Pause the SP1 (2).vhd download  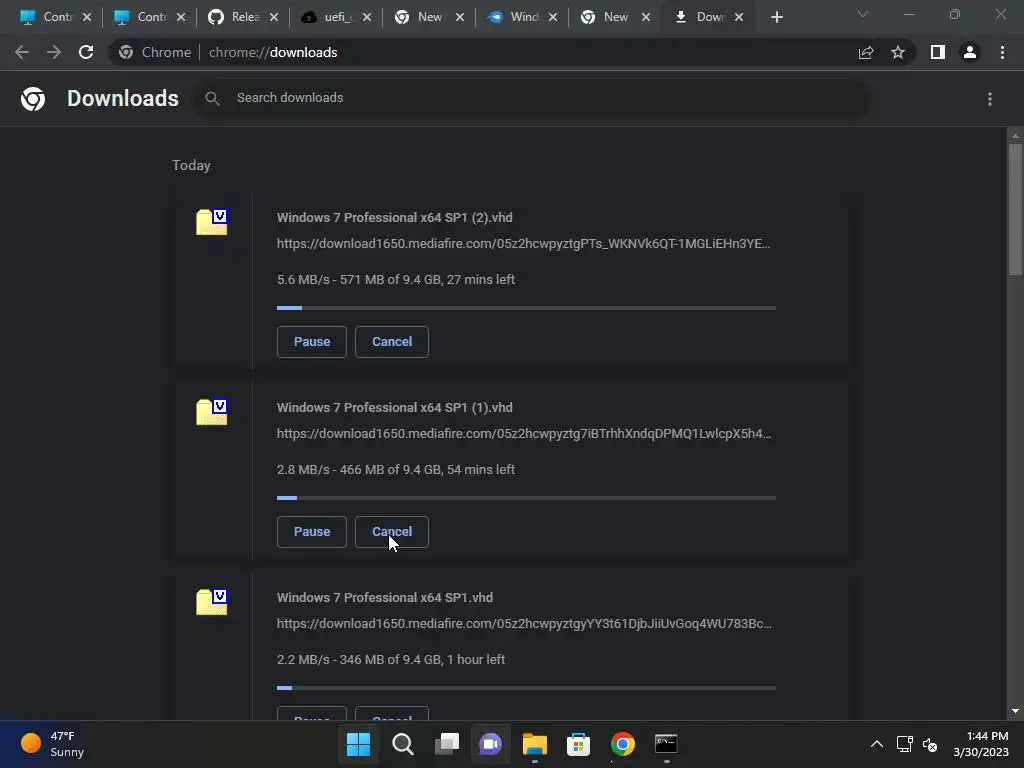312,342
